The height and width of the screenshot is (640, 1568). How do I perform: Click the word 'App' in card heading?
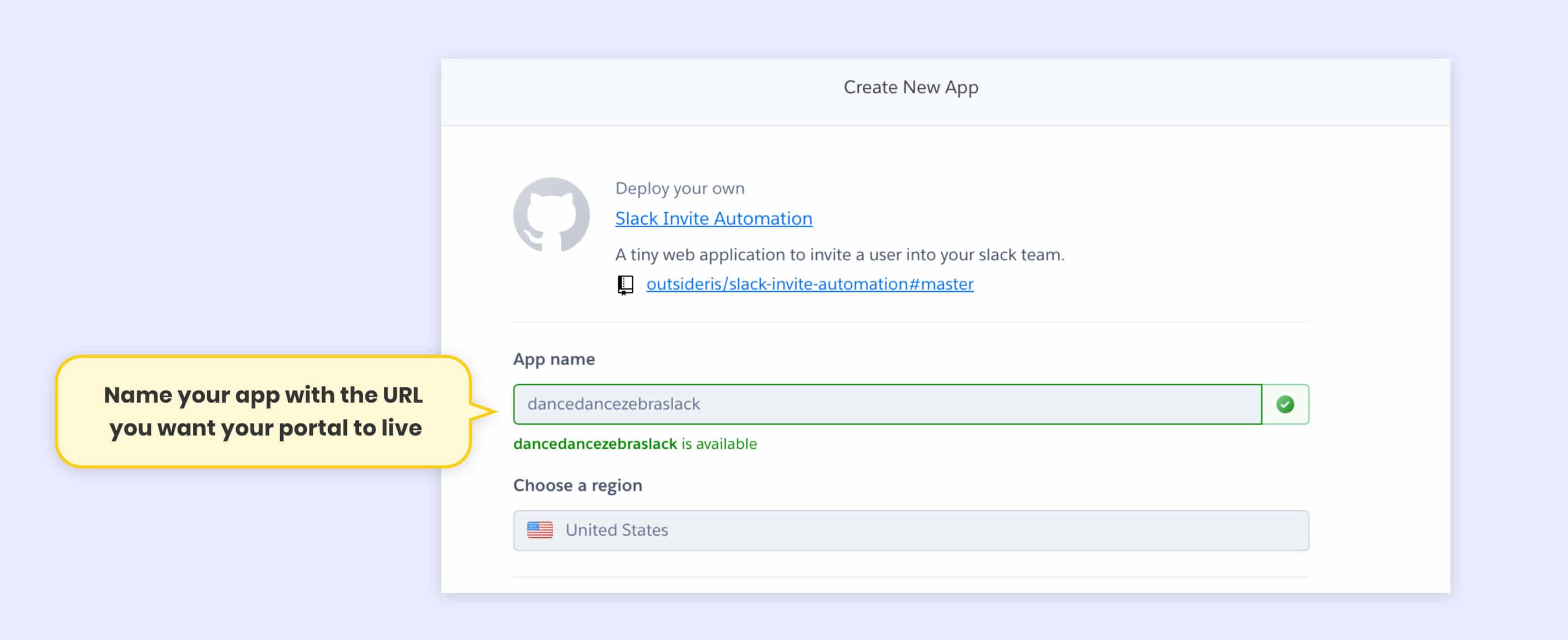tap(961, 87)
